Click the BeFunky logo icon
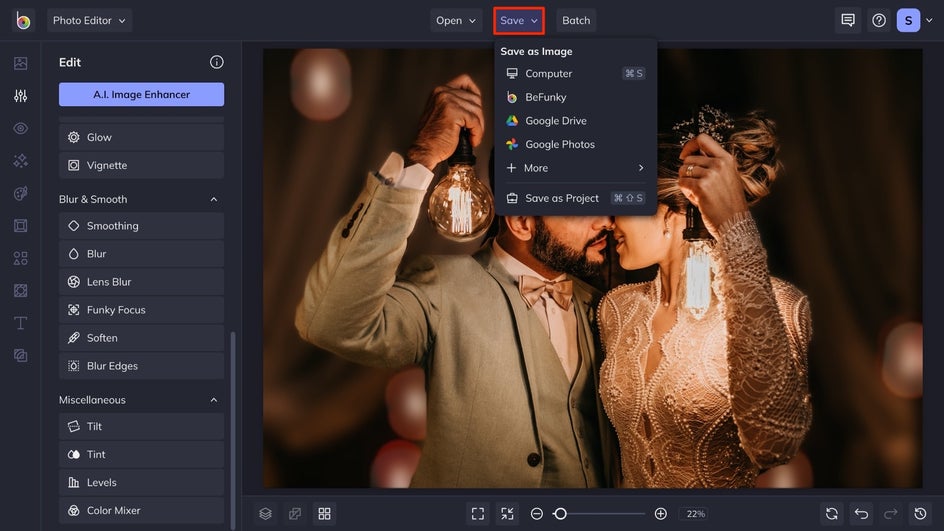944x531 pixels. [21, 20]
